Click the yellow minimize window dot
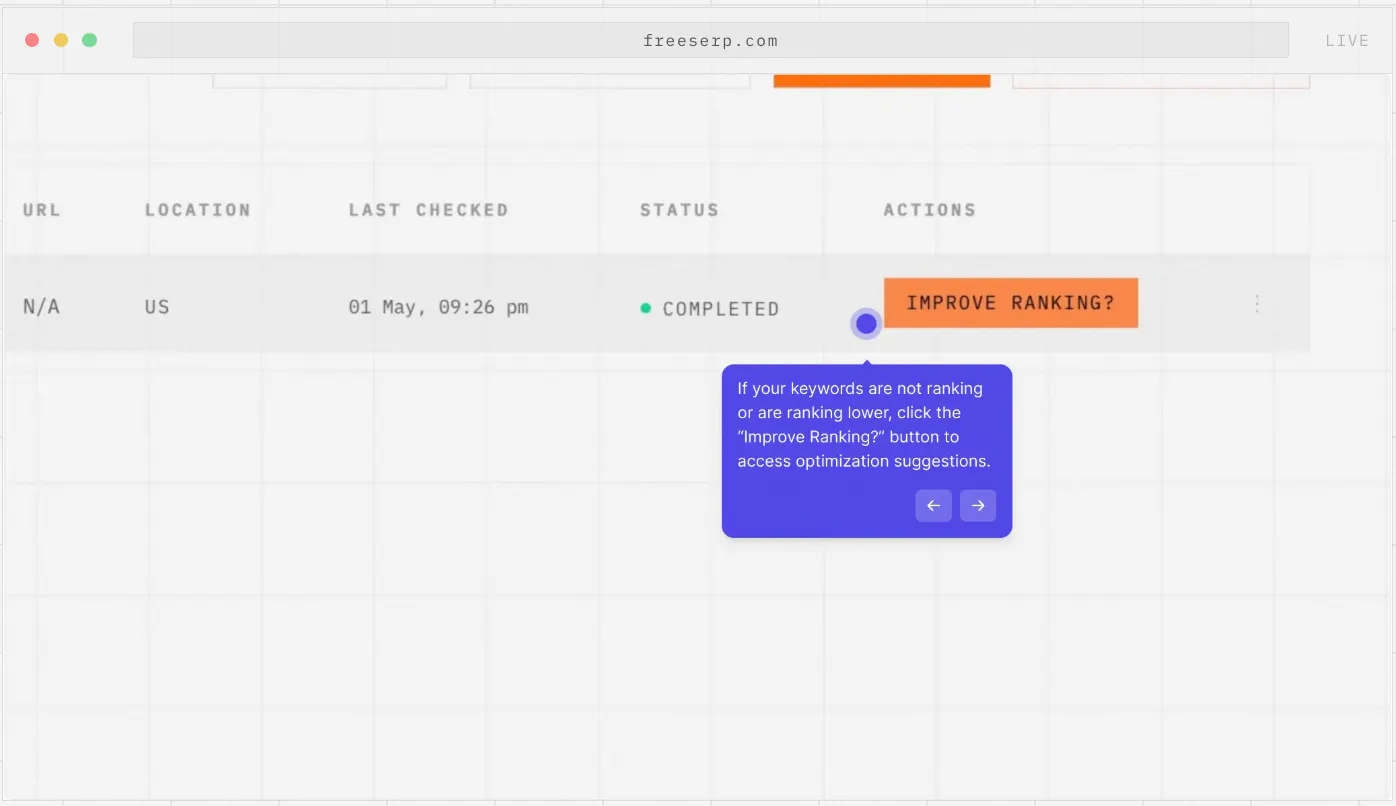1396x806 pixels. (x=61, y=40)
